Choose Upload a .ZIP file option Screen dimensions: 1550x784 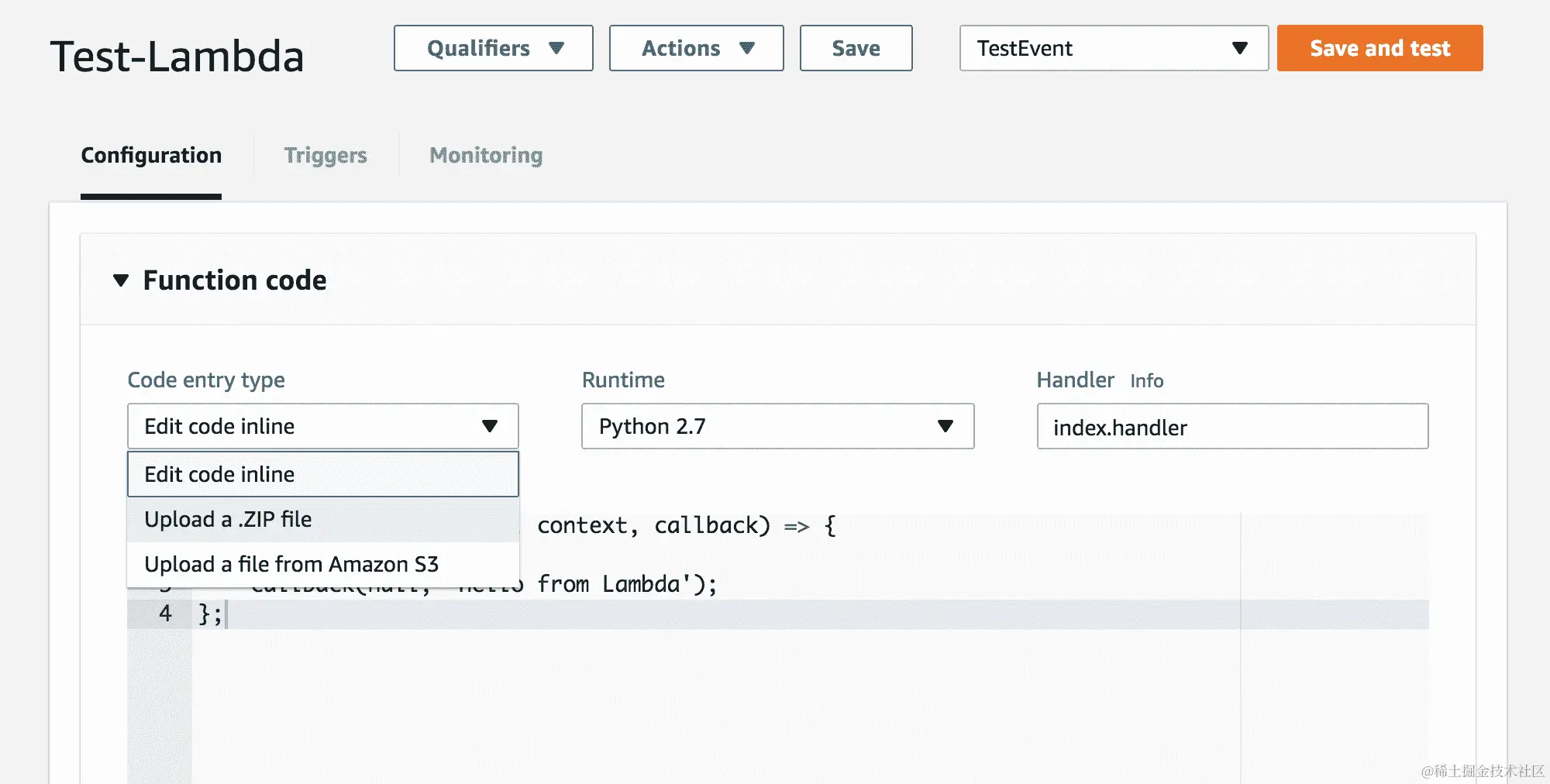click(x=322, y=519)
